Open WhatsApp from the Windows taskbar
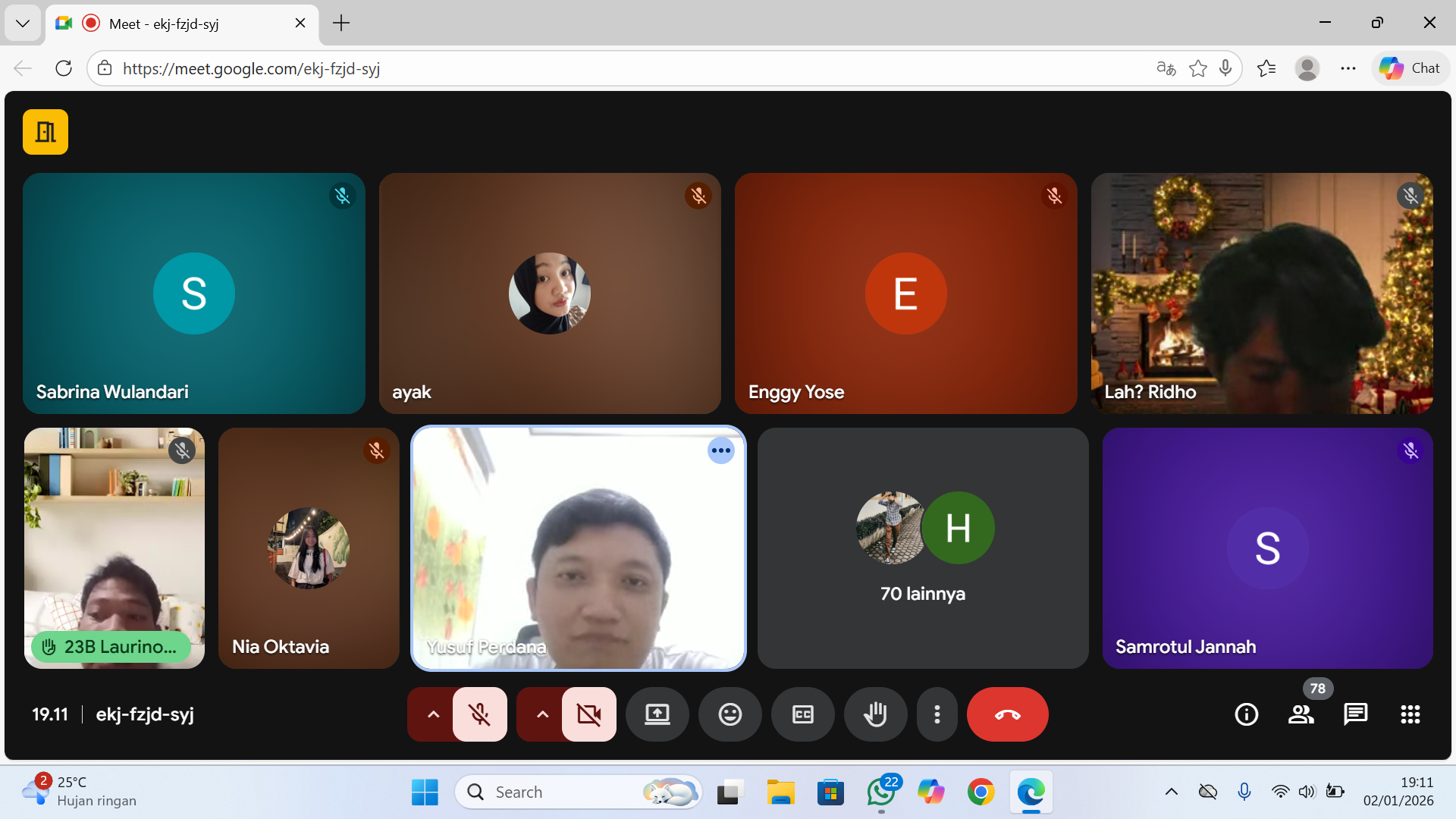This screenshot has width=1456, height=819. (880, 792)
